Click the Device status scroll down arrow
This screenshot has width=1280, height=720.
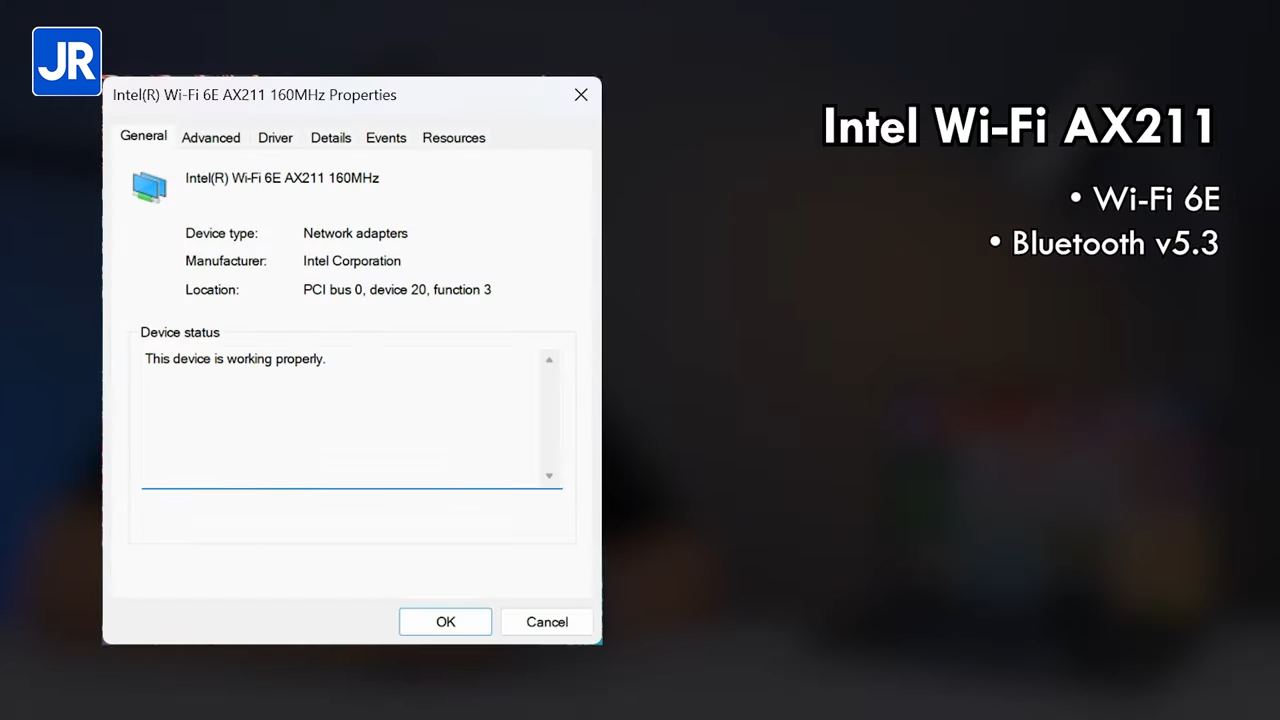549,476
